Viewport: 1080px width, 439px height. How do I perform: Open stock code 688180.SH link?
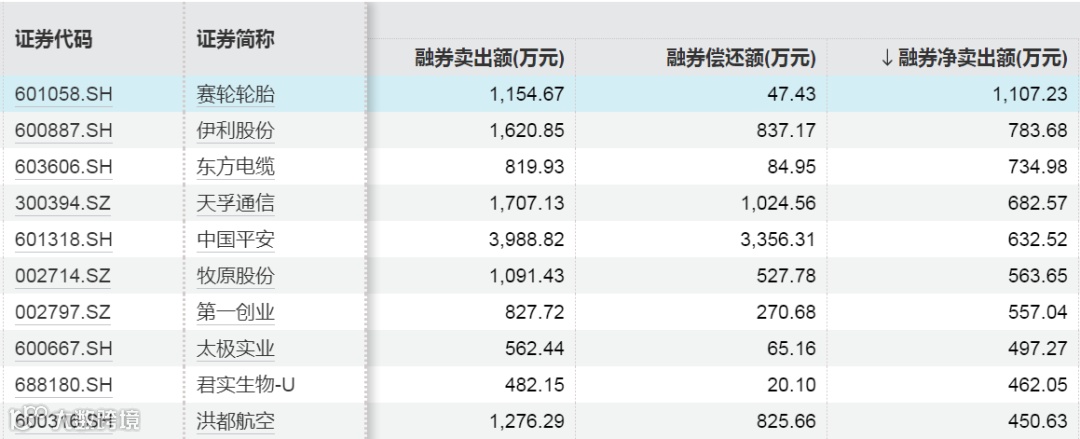63,385
